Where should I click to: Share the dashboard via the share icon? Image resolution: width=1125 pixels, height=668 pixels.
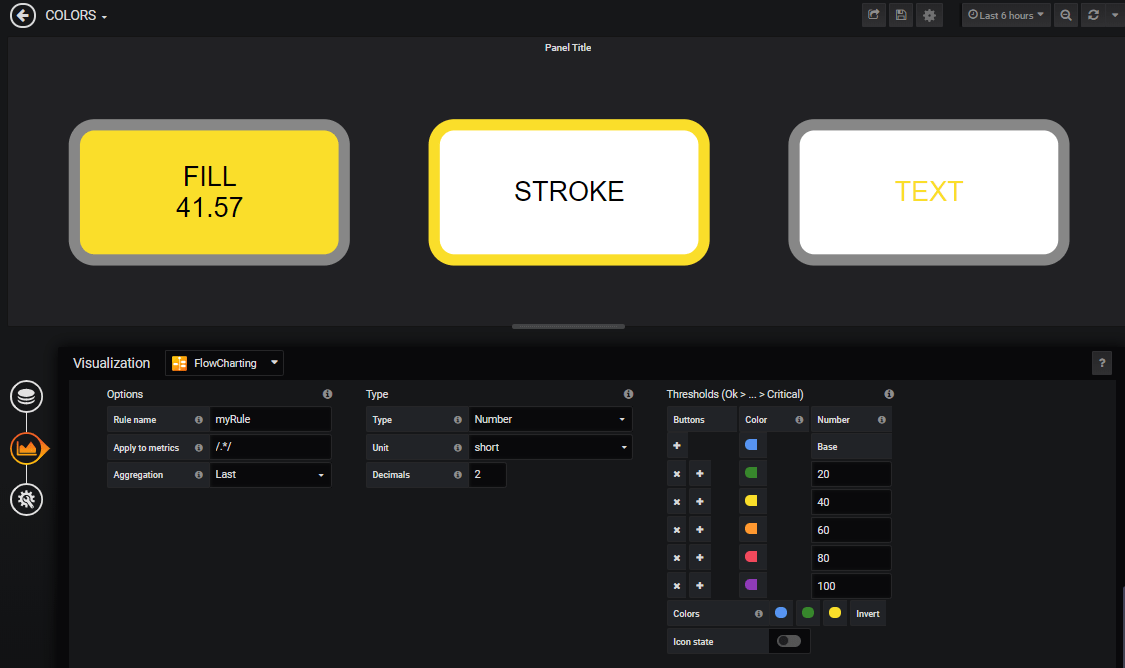click(873, 15)
